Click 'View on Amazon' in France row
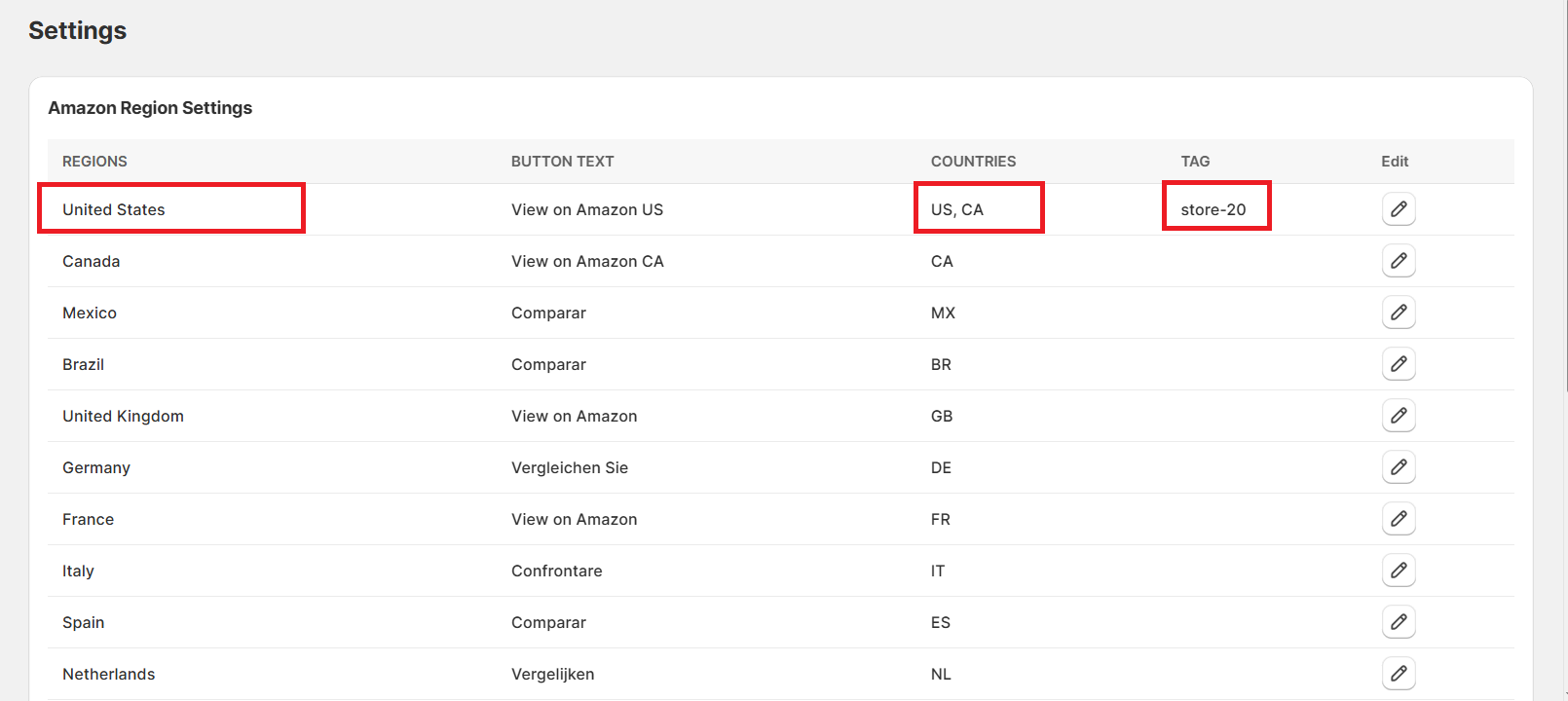 (x=574, y=519)
